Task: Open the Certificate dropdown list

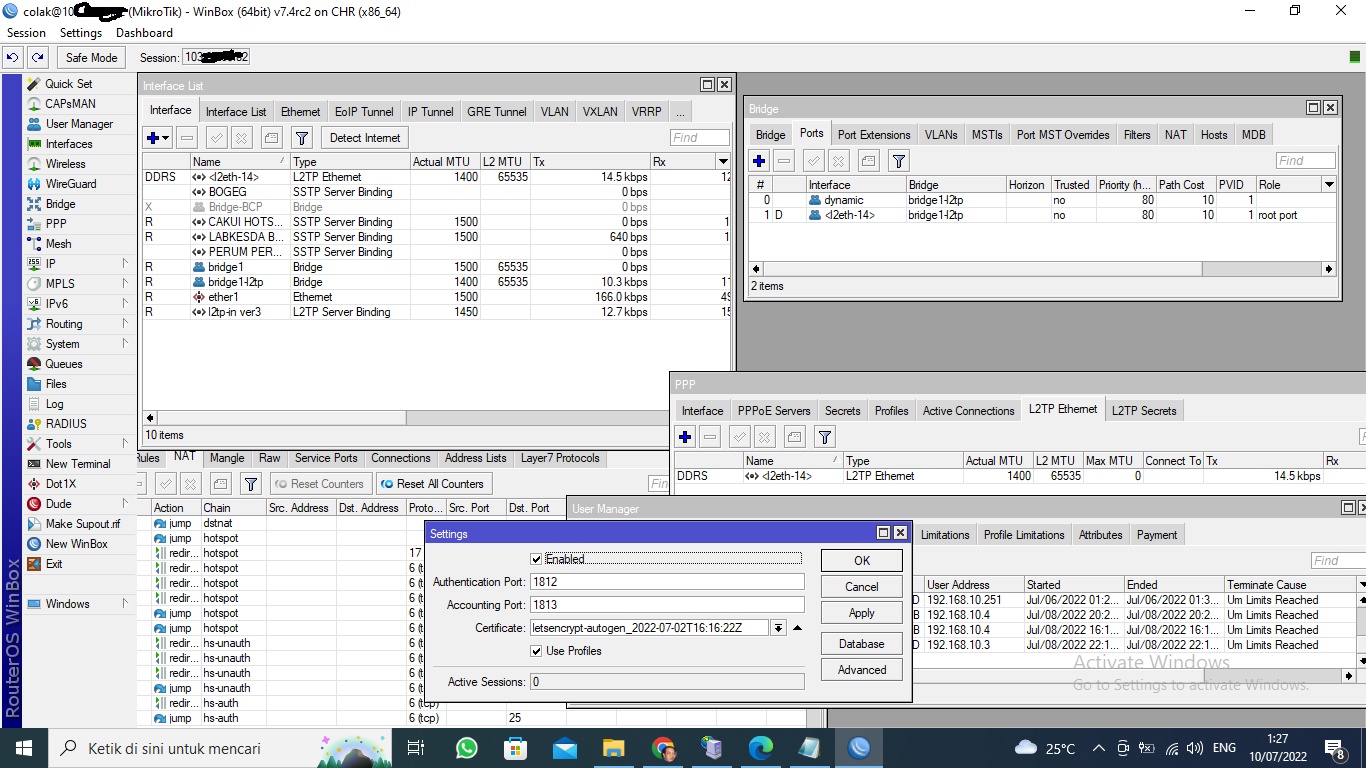Action: (778, 628)
